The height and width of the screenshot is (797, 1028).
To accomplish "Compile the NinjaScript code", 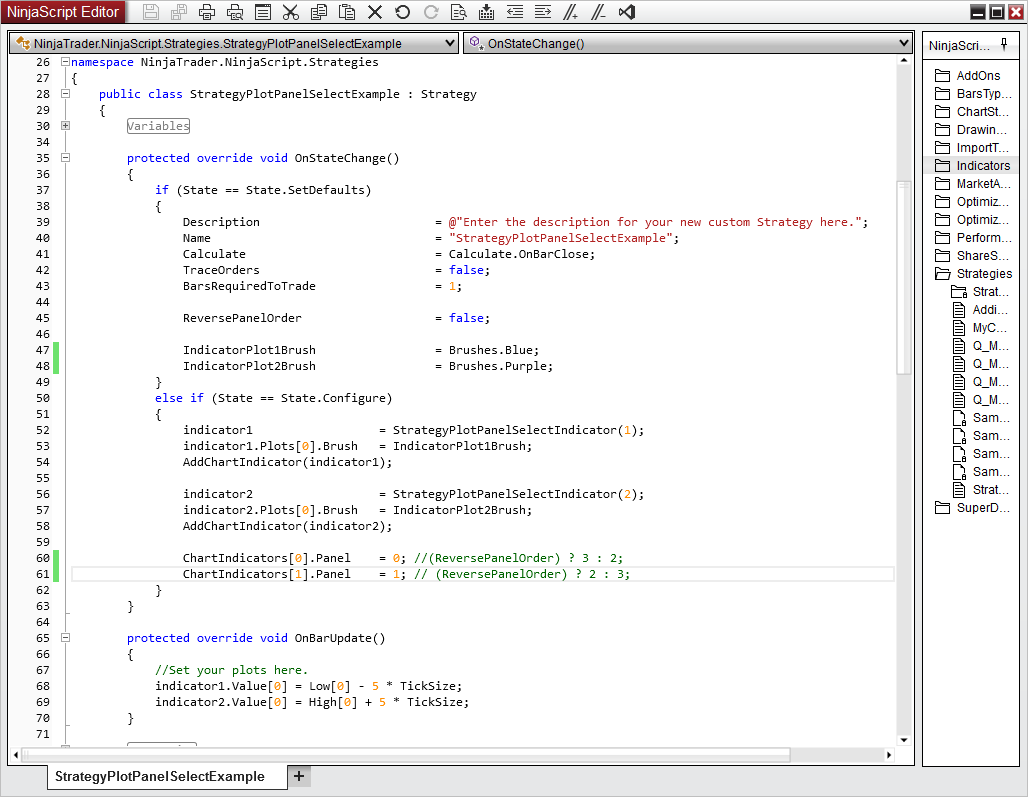I will click(x=485, y=11).
